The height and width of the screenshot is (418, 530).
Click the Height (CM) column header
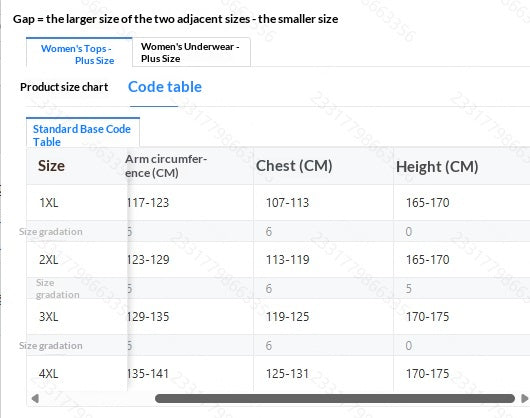pyautogui.click(x=437, y=167)
